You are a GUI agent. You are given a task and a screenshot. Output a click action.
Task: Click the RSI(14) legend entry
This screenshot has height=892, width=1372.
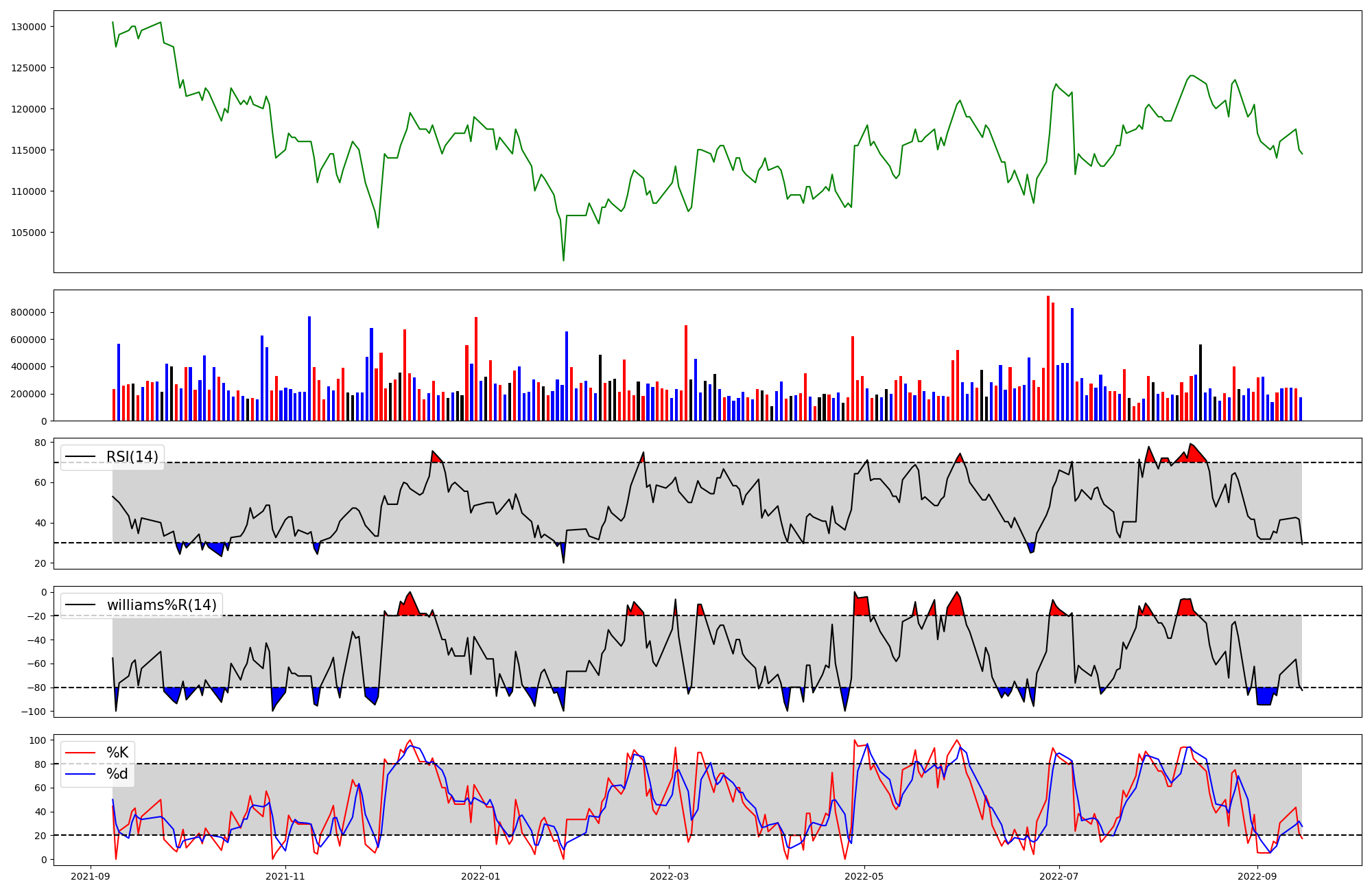[132, 457]
